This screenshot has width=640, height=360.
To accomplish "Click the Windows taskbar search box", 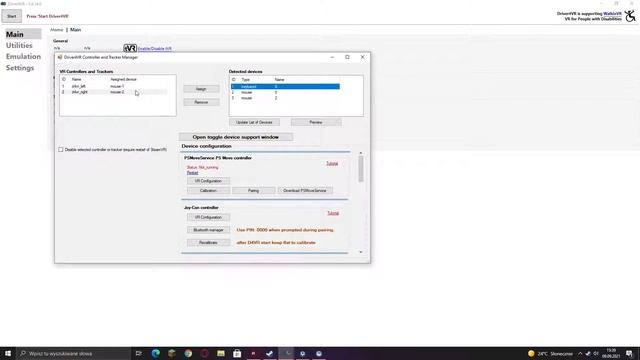I will tap(73, 353).
